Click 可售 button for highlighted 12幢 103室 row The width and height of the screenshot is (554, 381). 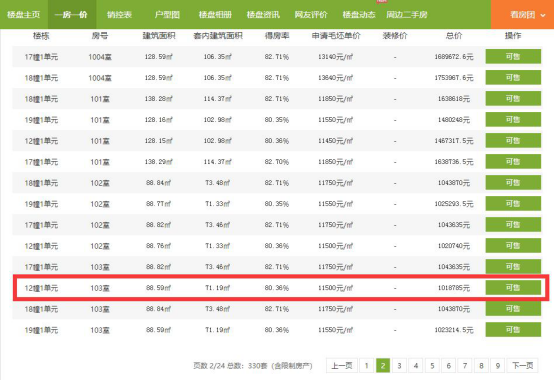coord(513,288)
